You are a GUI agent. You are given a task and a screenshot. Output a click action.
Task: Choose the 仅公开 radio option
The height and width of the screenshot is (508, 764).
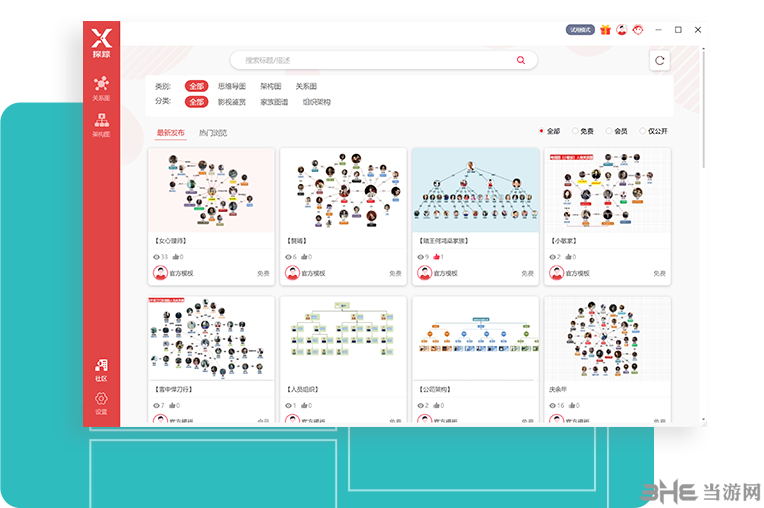(644, 131)
